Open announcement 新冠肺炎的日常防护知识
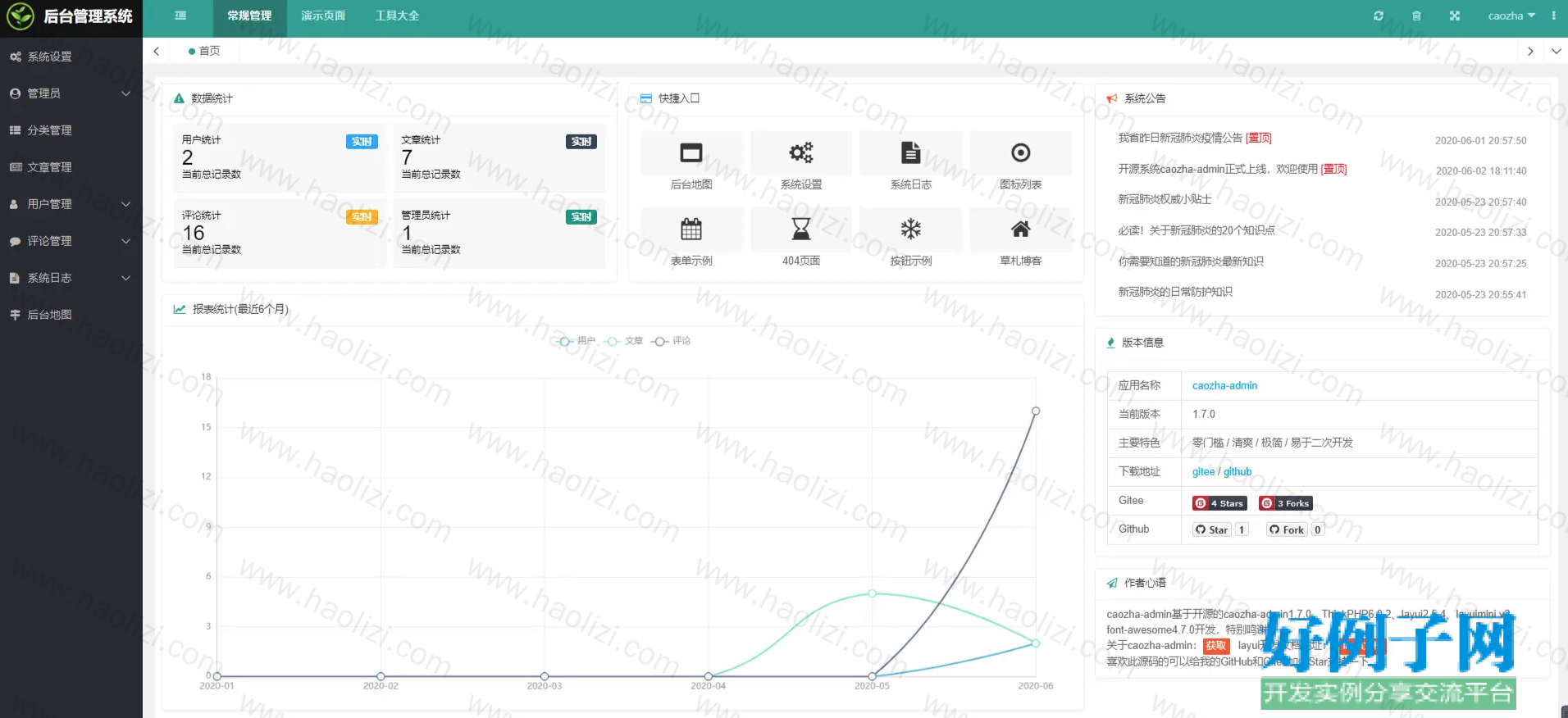1568x718 pixels. point(1175,292)
